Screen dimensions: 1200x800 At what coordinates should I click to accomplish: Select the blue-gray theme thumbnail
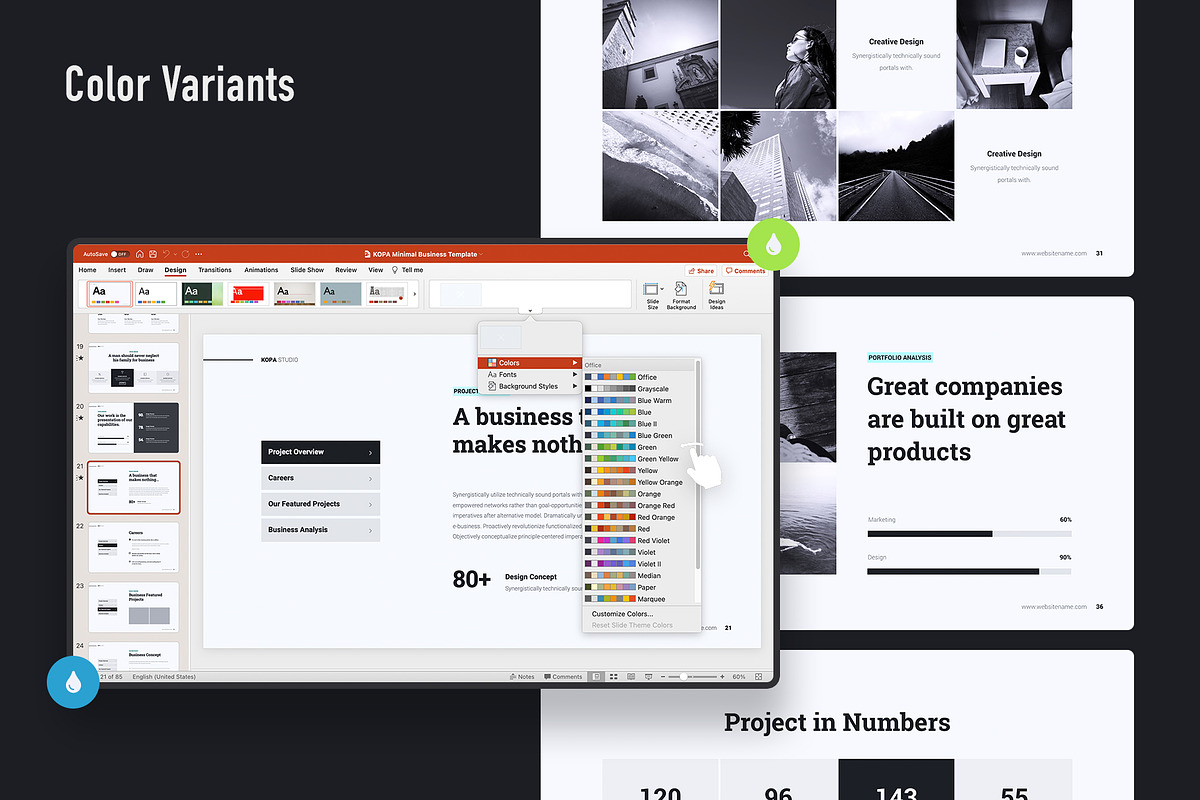[340, 293]
